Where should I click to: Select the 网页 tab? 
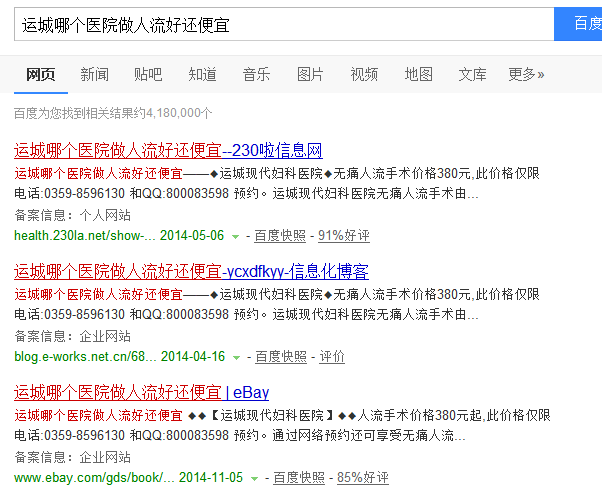pos(40,74)
